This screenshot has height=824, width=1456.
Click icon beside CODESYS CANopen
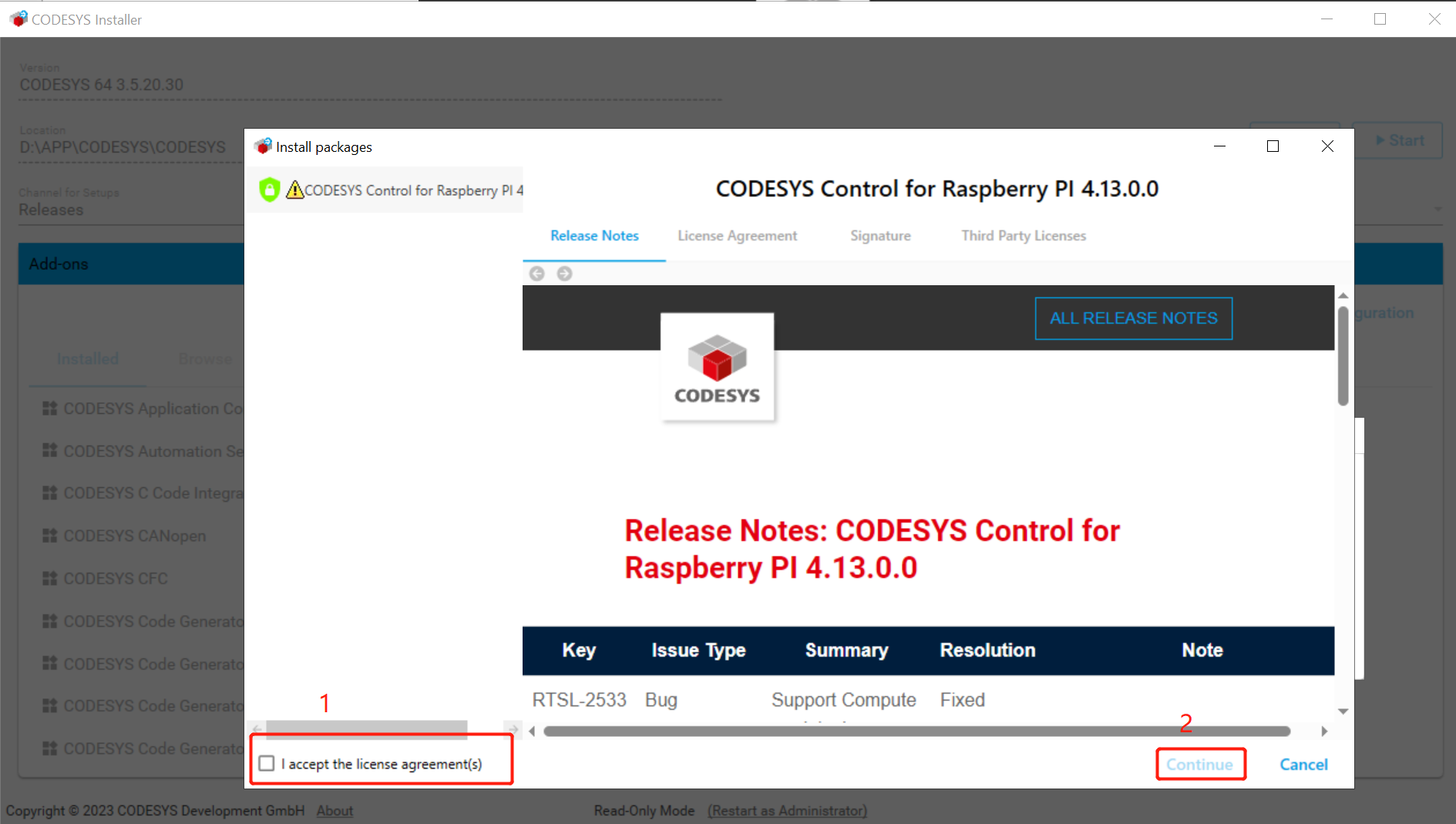[x=50, y=536]
